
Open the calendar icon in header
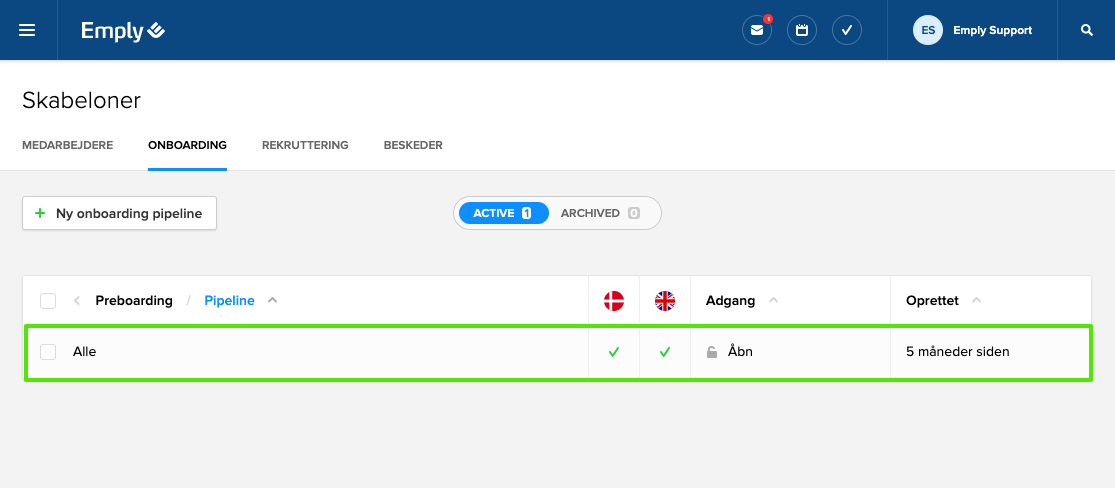pos(802,30)
